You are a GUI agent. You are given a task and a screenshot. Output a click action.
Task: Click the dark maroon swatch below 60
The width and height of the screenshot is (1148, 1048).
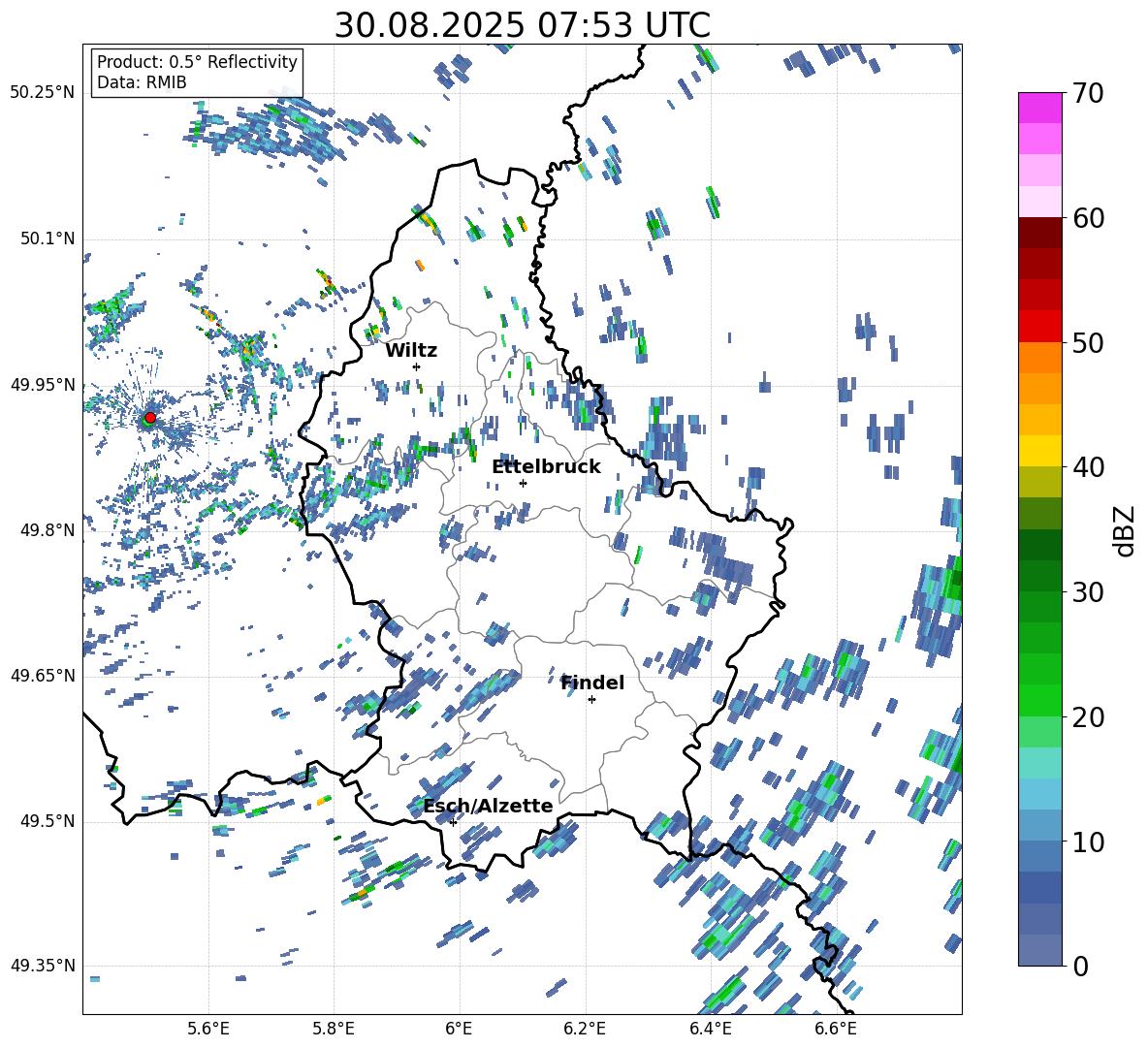1039,234
